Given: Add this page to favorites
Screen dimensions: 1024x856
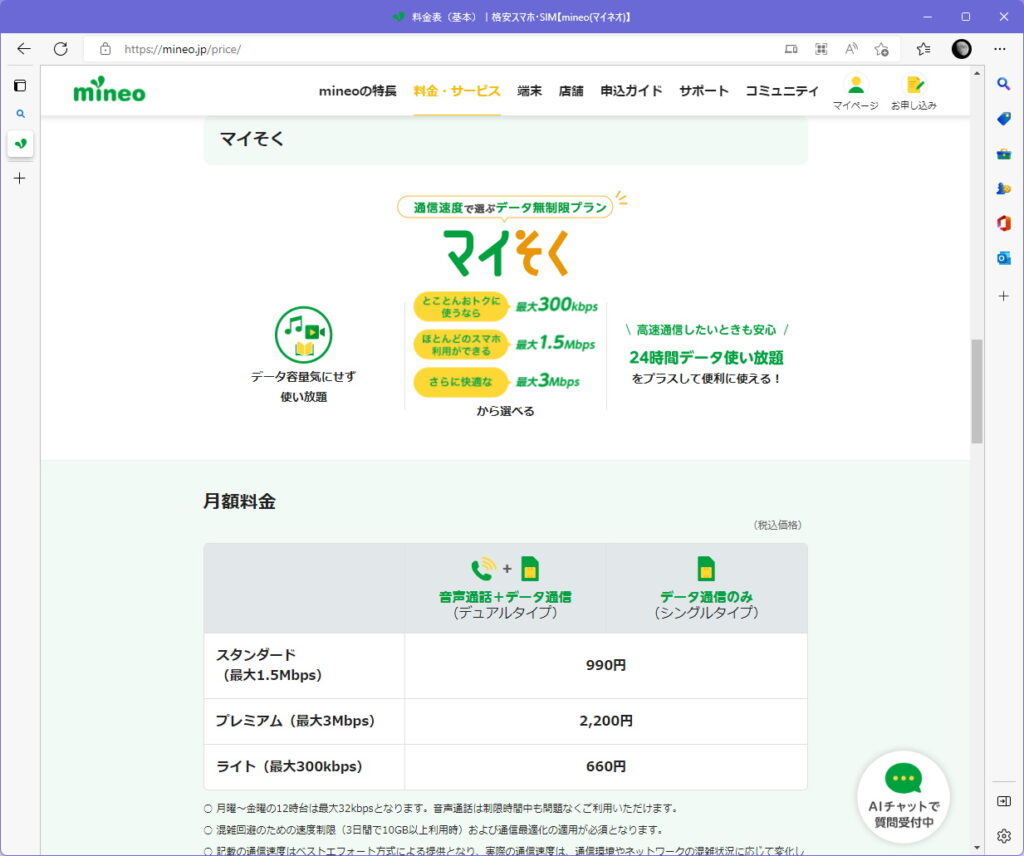Looking at the screenshot, I should tap(882, 49).
